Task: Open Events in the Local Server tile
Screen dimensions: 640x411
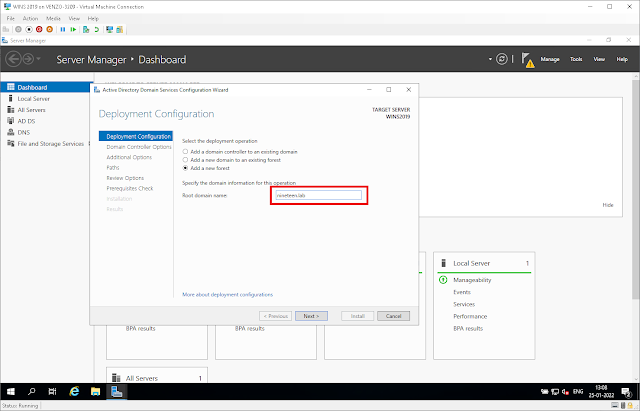Action: point(462,292)
